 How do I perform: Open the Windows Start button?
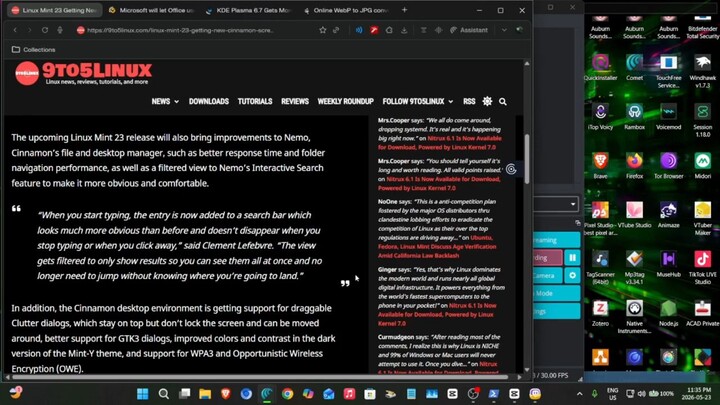pos(142,394)
